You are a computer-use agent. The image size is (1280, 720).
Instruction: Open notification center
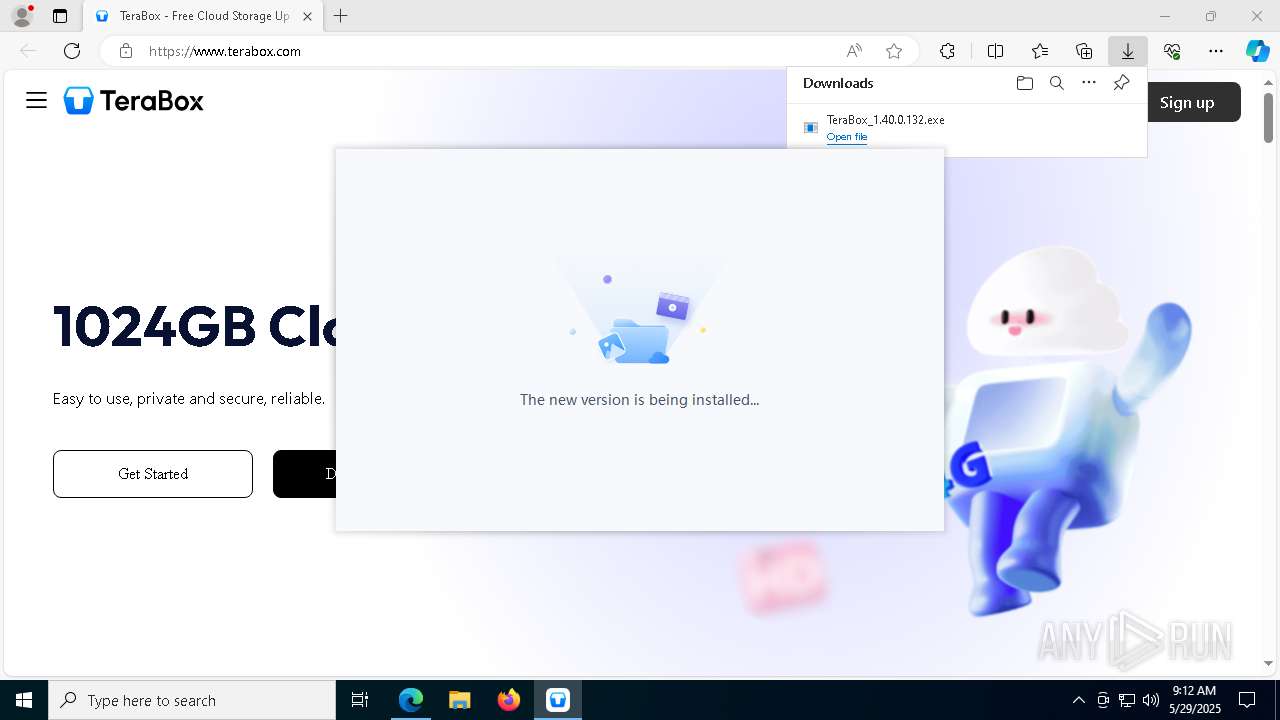coord(1247,700)
